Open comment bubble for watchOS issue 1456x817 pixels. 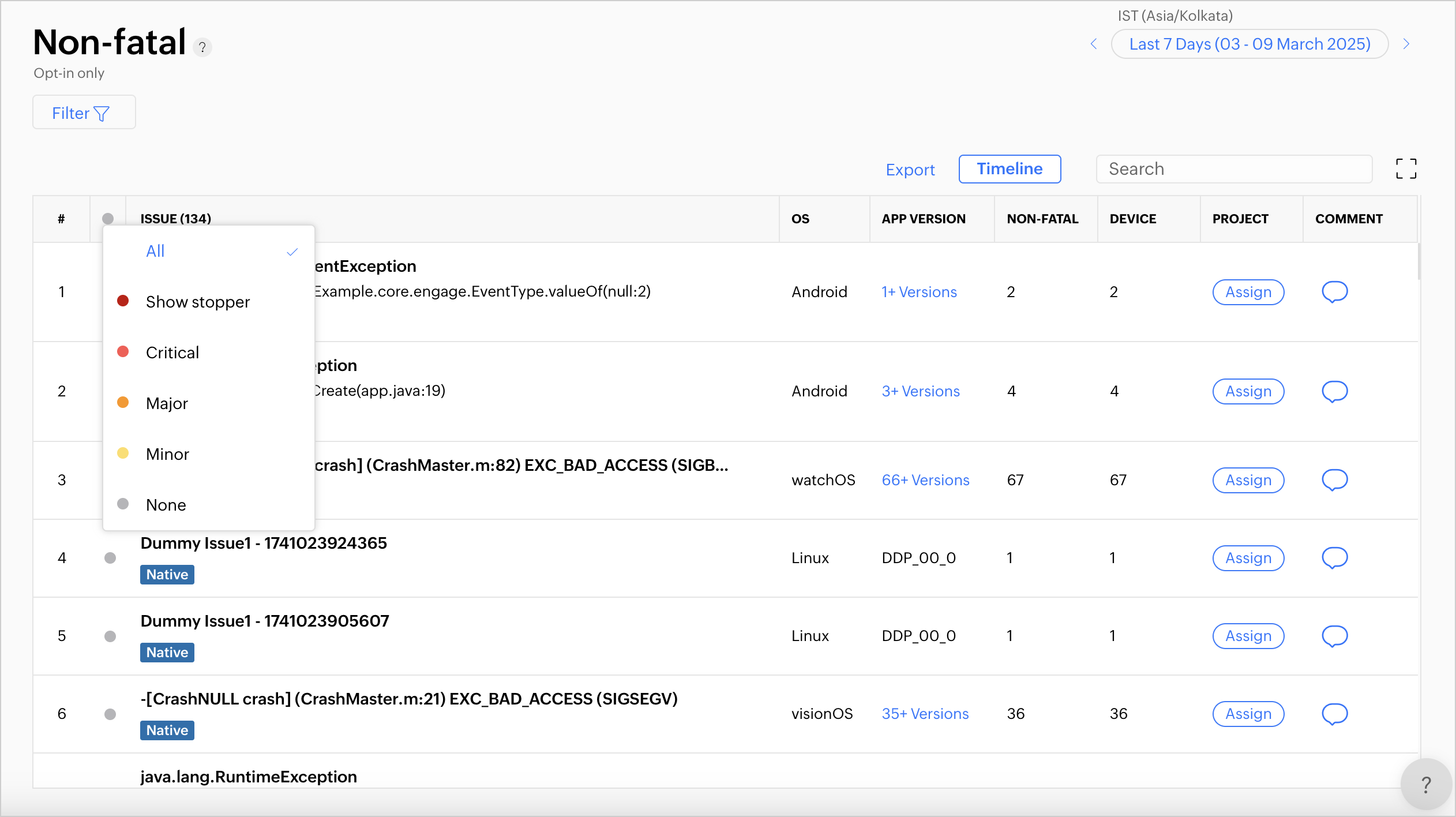(x=1334, y=480)
